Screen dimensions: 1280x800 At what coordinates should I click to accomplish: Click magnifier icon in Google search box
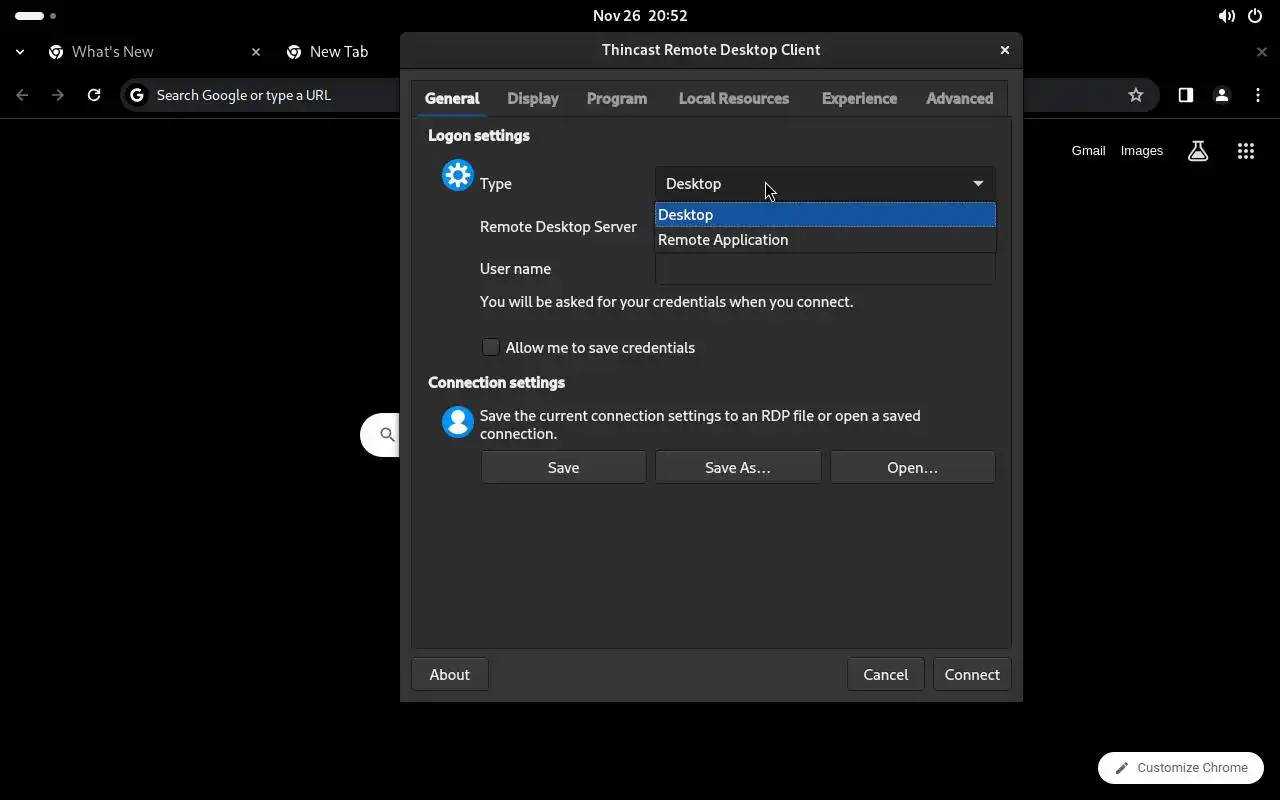pos(387,435)
